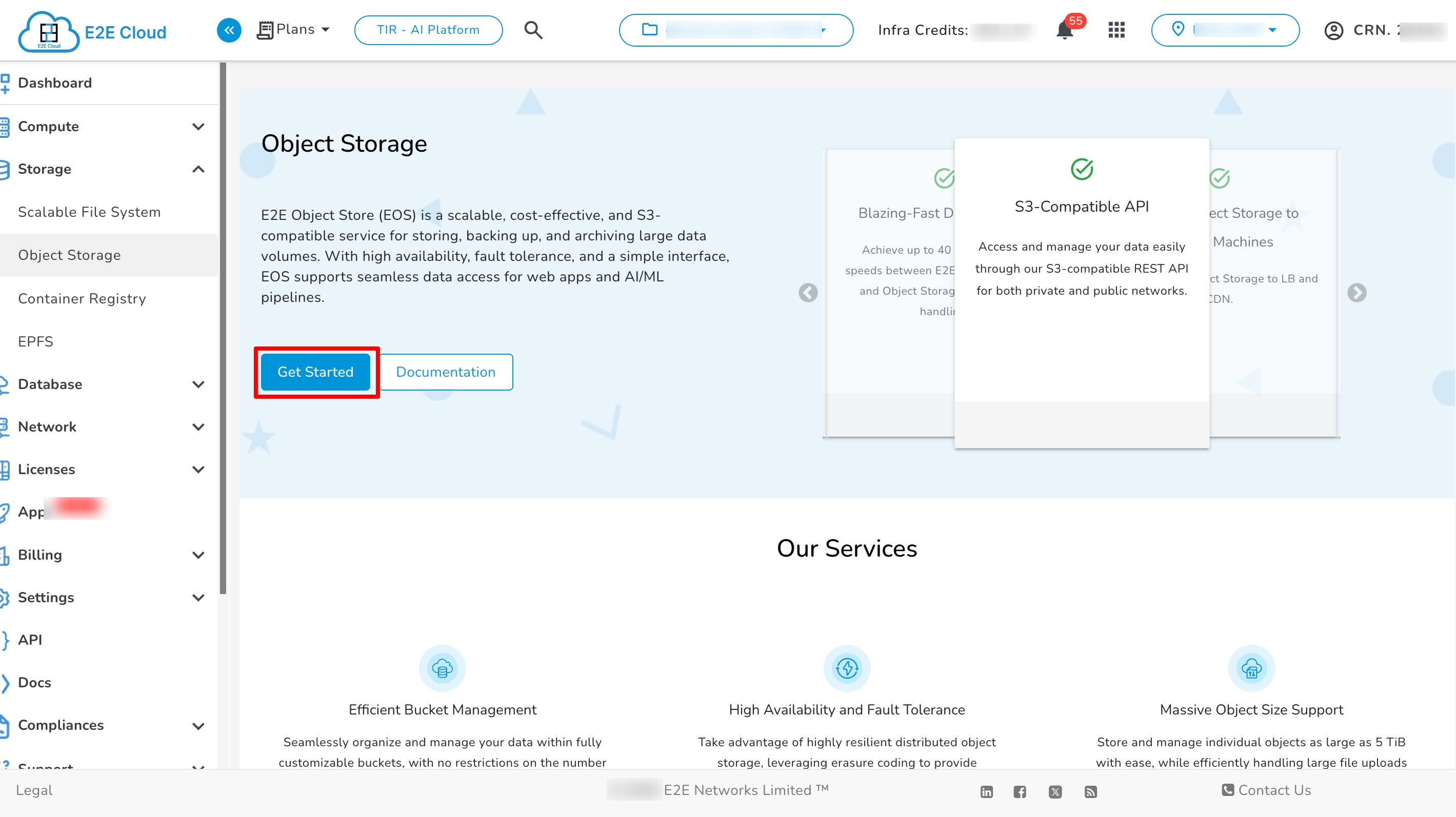1456x817 pixels.
Task: Open the search icon in the top bar
Action: tap(533, 30)
